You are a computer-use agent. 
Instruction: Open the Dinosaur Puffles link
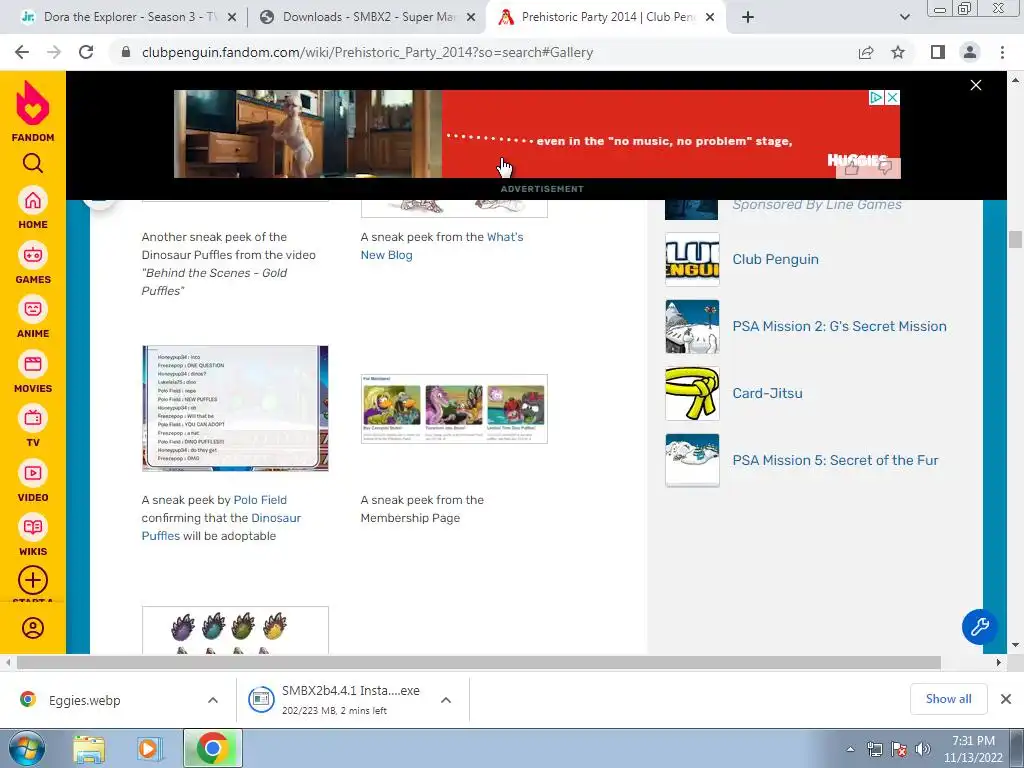[x=221, y=526]
